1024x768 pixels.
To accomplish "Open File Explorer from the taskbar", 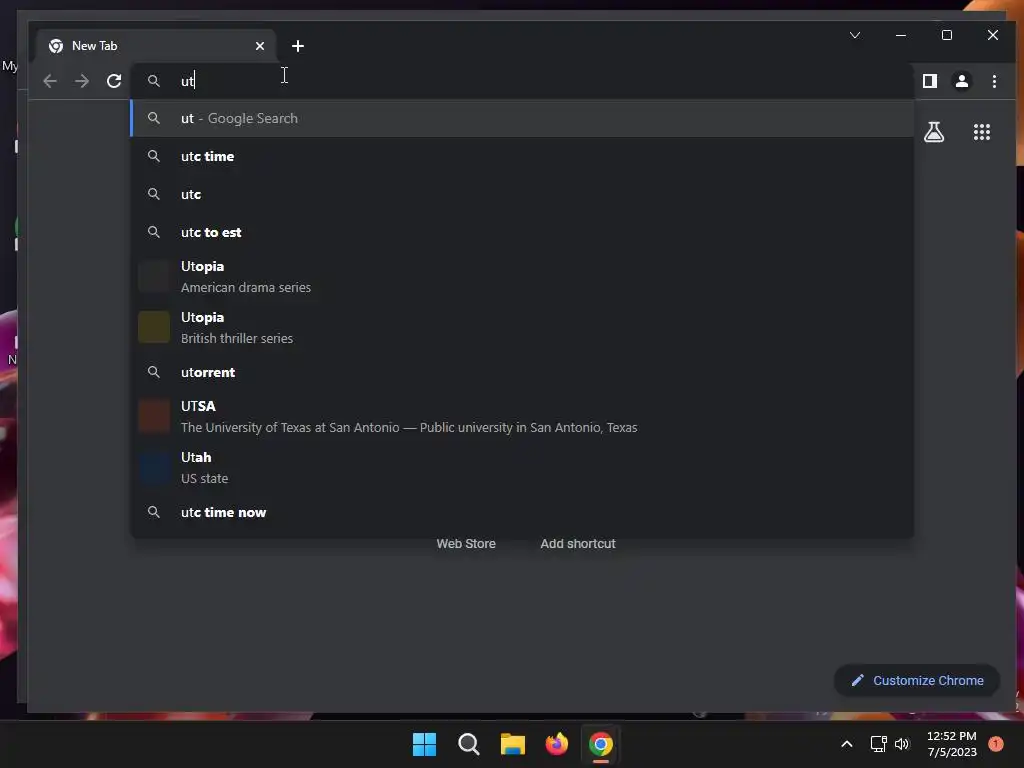I will pos(513,744).
